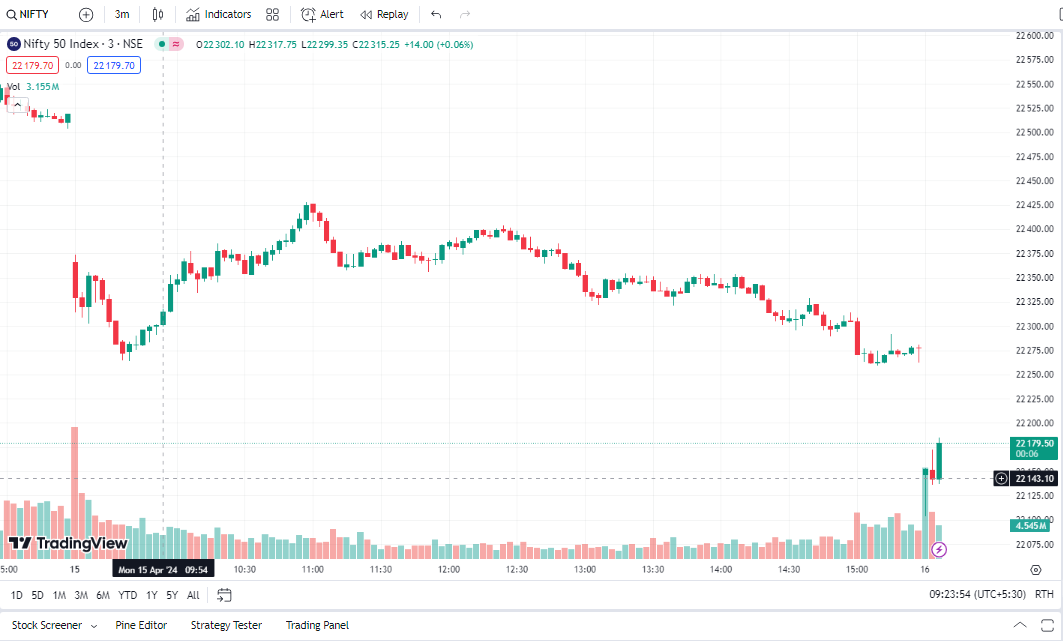Open the go-to-date calendar icon
Image resolution: width=1063 pixels, height=641 pixels.
pos(225,594)
